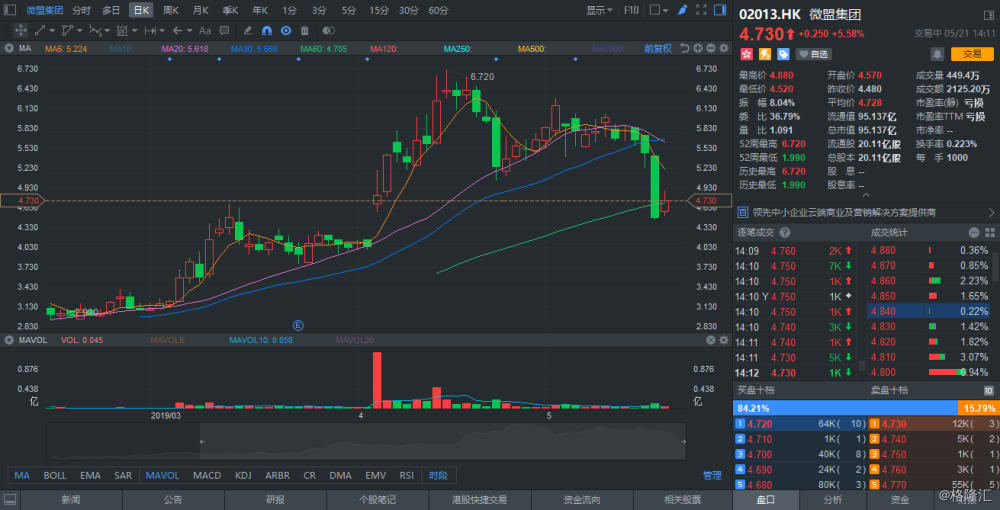Click the E event marker on chart

[298, 325]
